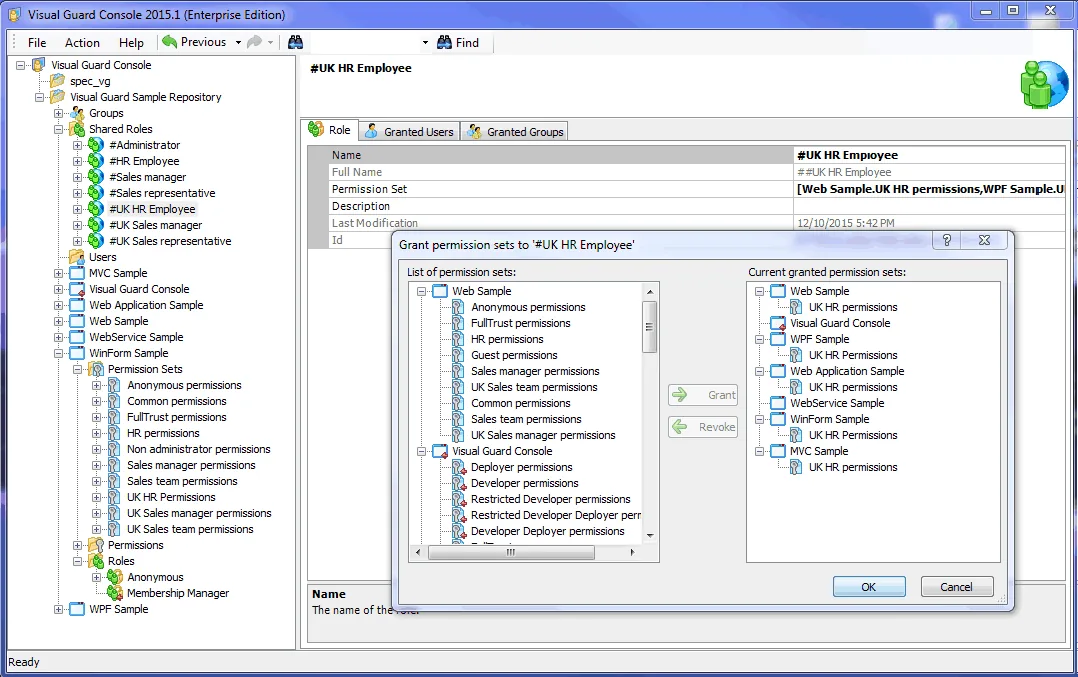Screen dimensions: 1078x677
Task: Click vertical scrollbar thumb in permission sets list
Action: pyautogui.click(x=649, y=327)
